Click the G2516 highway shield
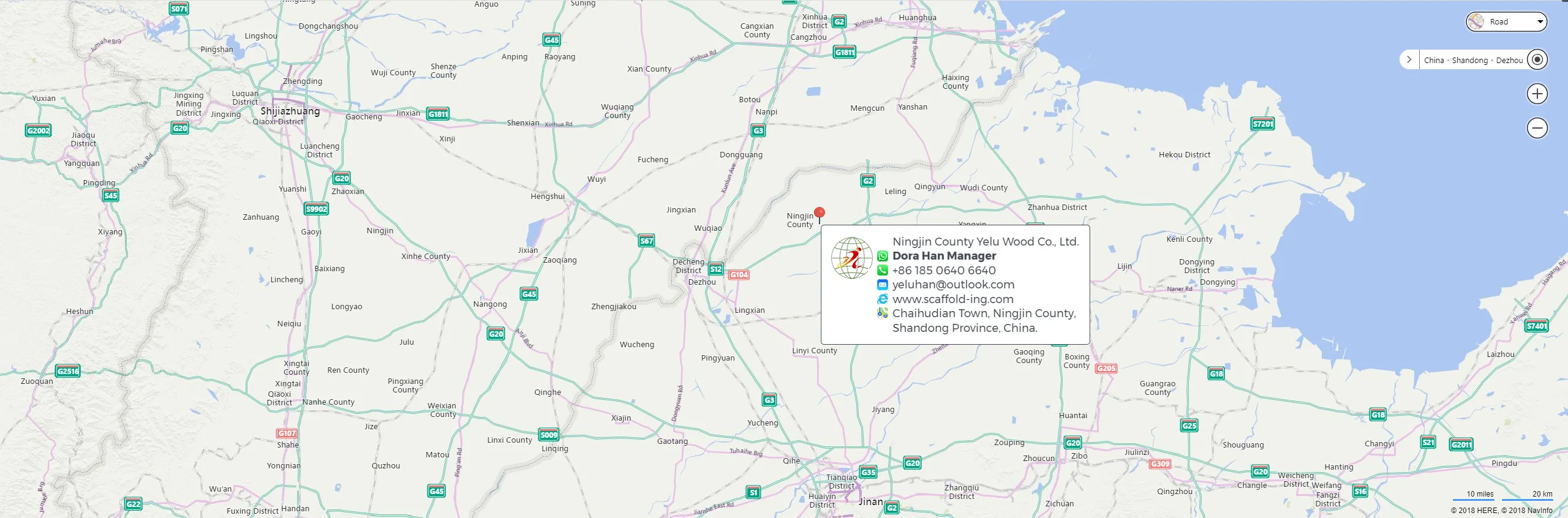The image size is (1568, 518). point(68,371)
